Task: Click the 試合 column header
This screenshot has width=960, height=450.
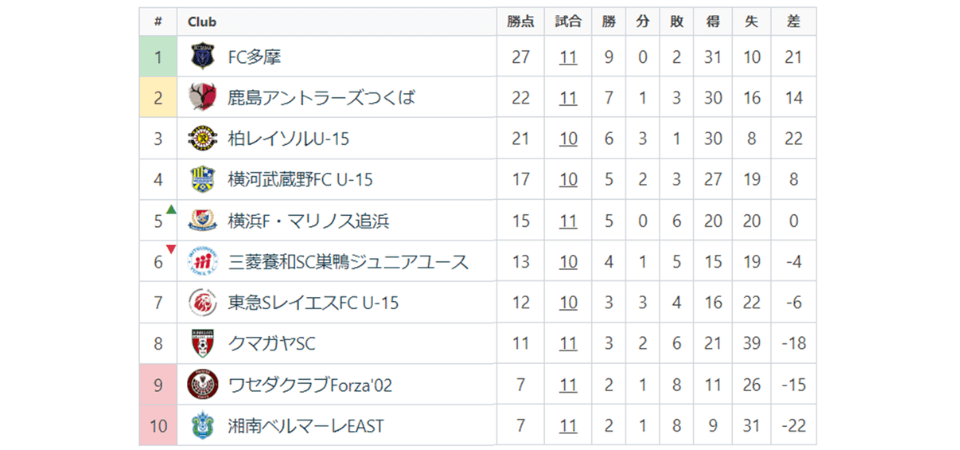Action: click(568, 21)
